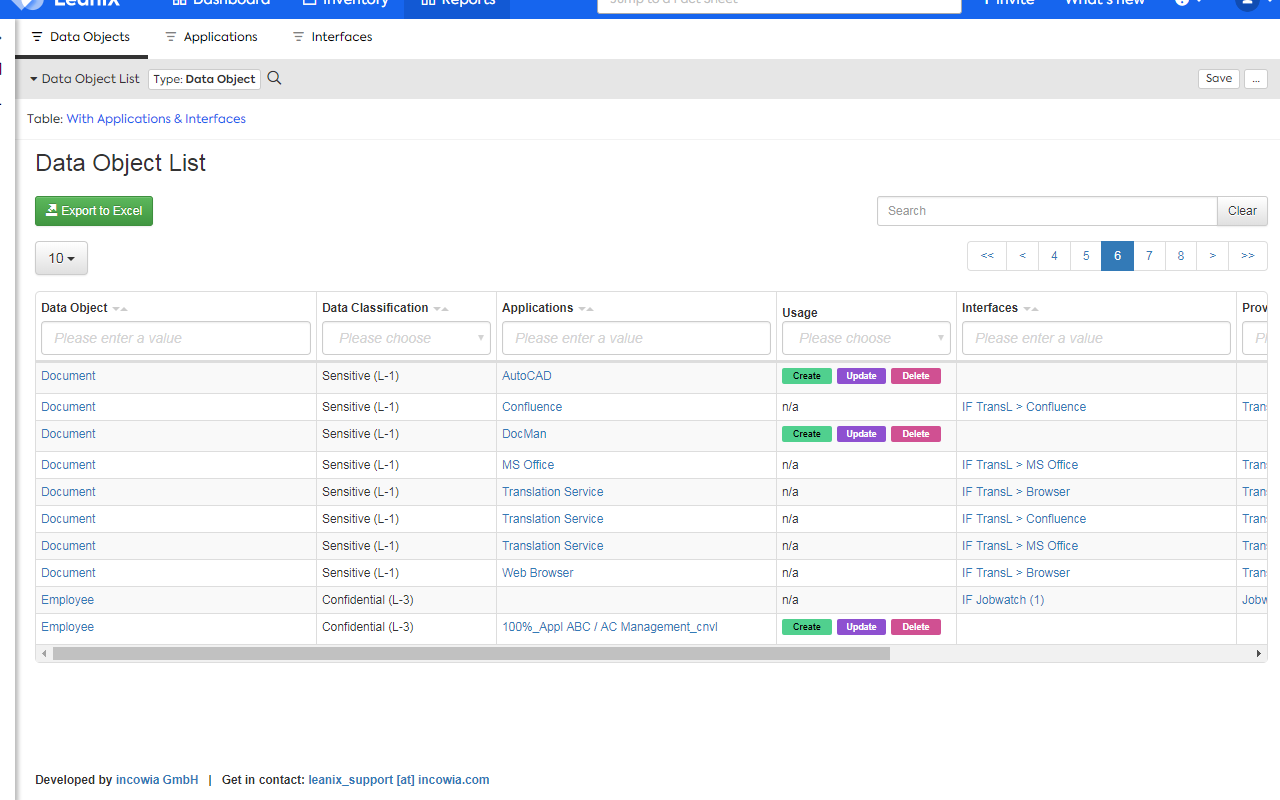Save the report
Image resolution: width=1280 pixels, height=800 pixels.
coord(1219,79)
